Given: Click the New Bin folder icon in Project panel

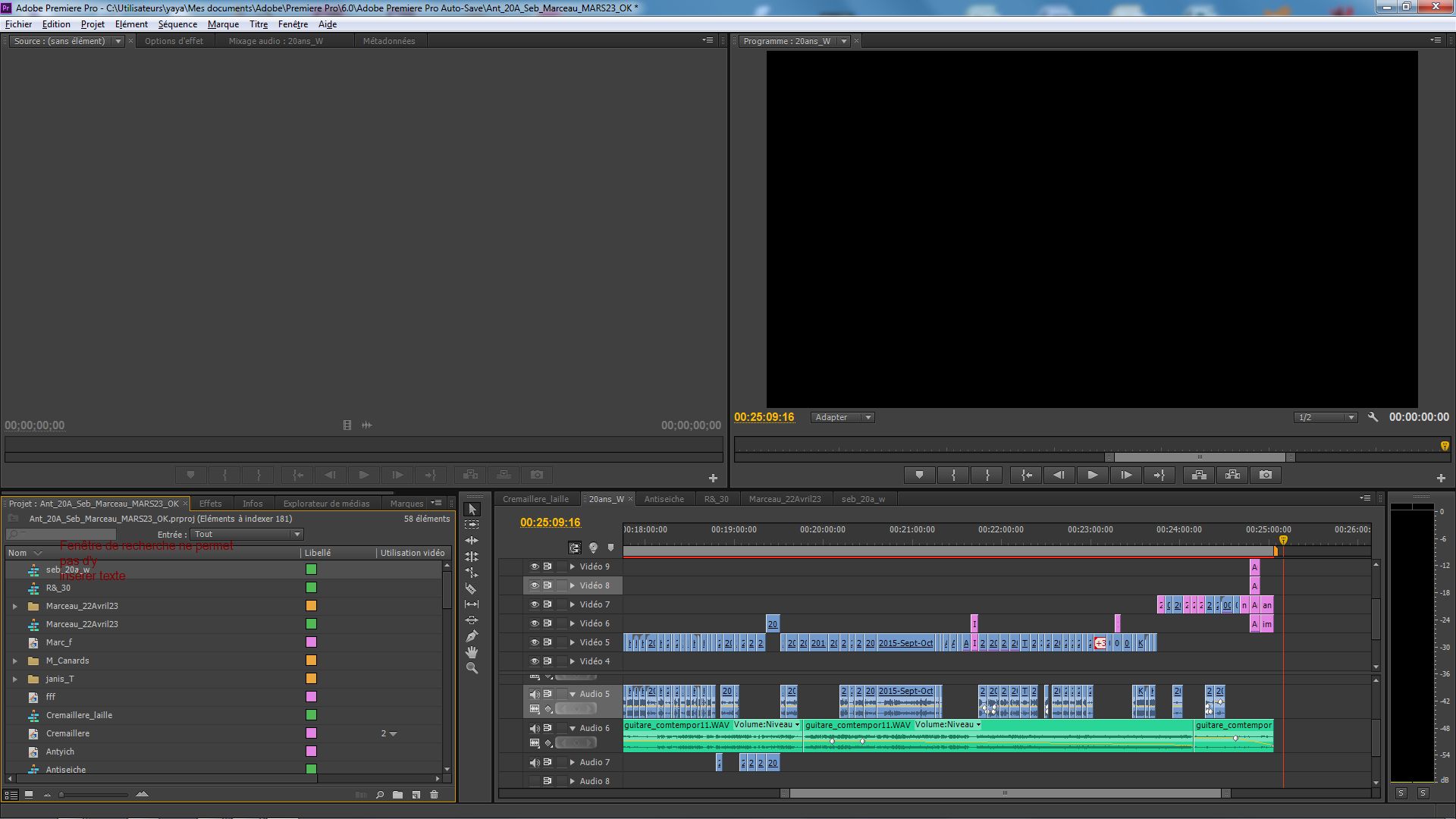Looking at the screenshot, I should (x=397, y=795).
